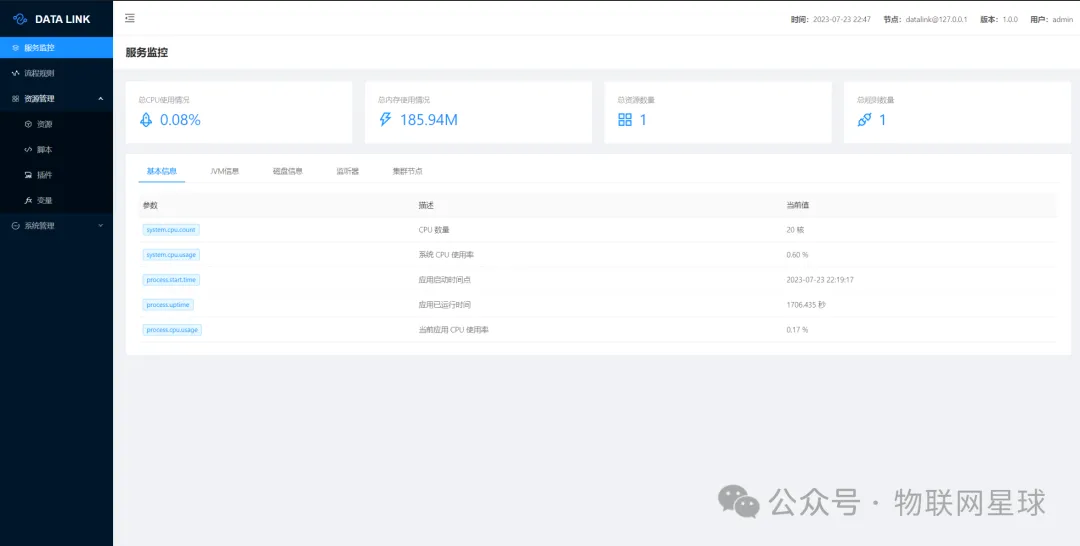Click the process.uptime parameter tag
The width and height of the screenshot is (1080, 546).
point(168,305)
